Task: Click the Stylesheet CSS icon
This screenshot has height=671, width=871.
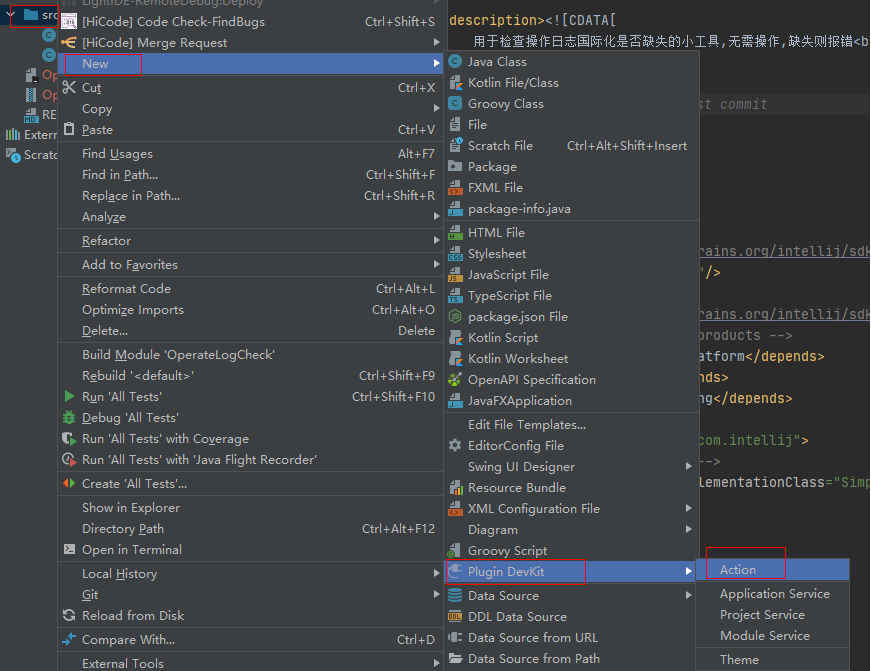Action: pos(455,254)
